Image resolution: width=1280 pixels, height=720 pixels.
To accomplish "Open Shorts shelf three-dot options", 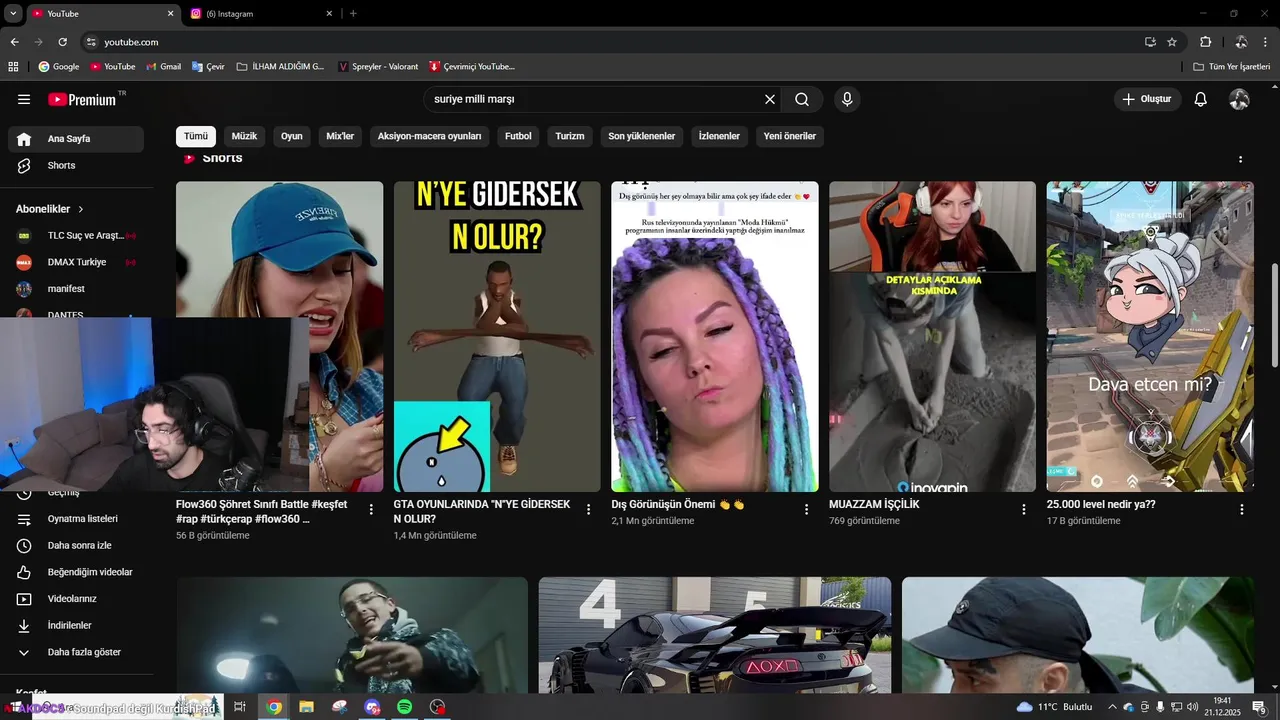I will 1241,159.
